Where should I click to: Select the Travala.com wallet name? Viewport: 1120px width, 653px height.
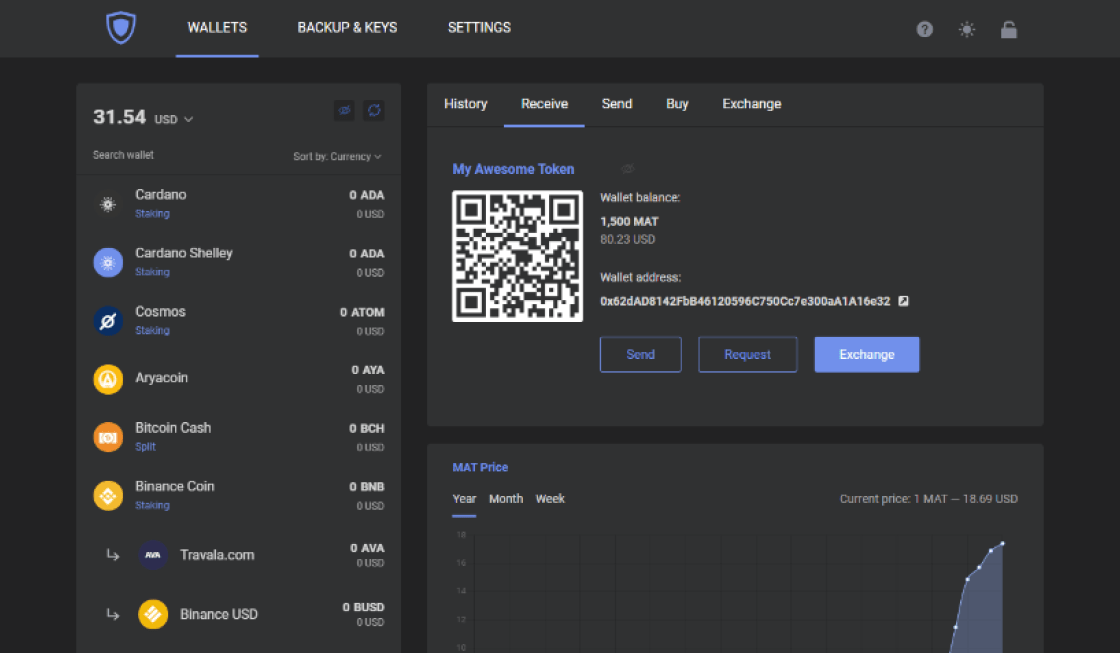click(x=217, y=555)
